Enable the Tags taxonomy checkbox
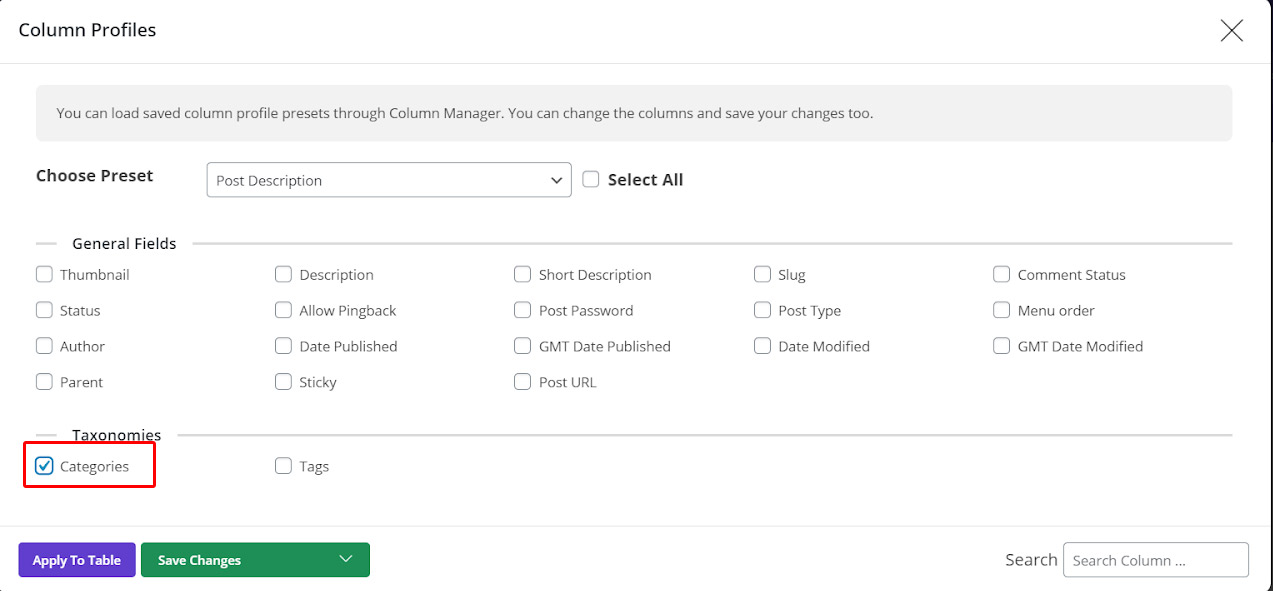The image size is (1273, 591). click(x=283, y=465)
